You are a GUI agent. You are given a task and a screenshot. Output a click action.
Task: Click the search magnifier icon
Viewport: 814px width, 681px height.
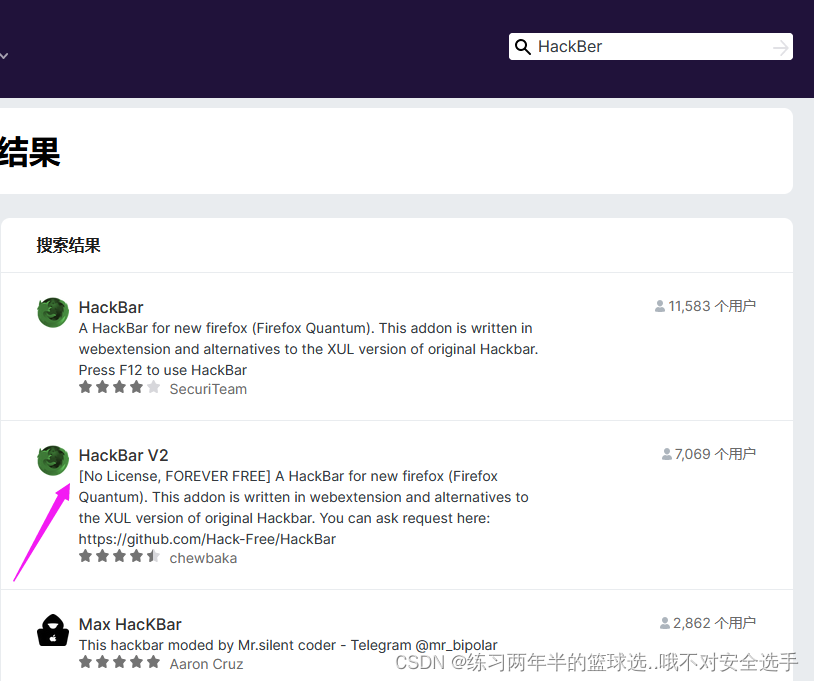click(x=523, y=47)
